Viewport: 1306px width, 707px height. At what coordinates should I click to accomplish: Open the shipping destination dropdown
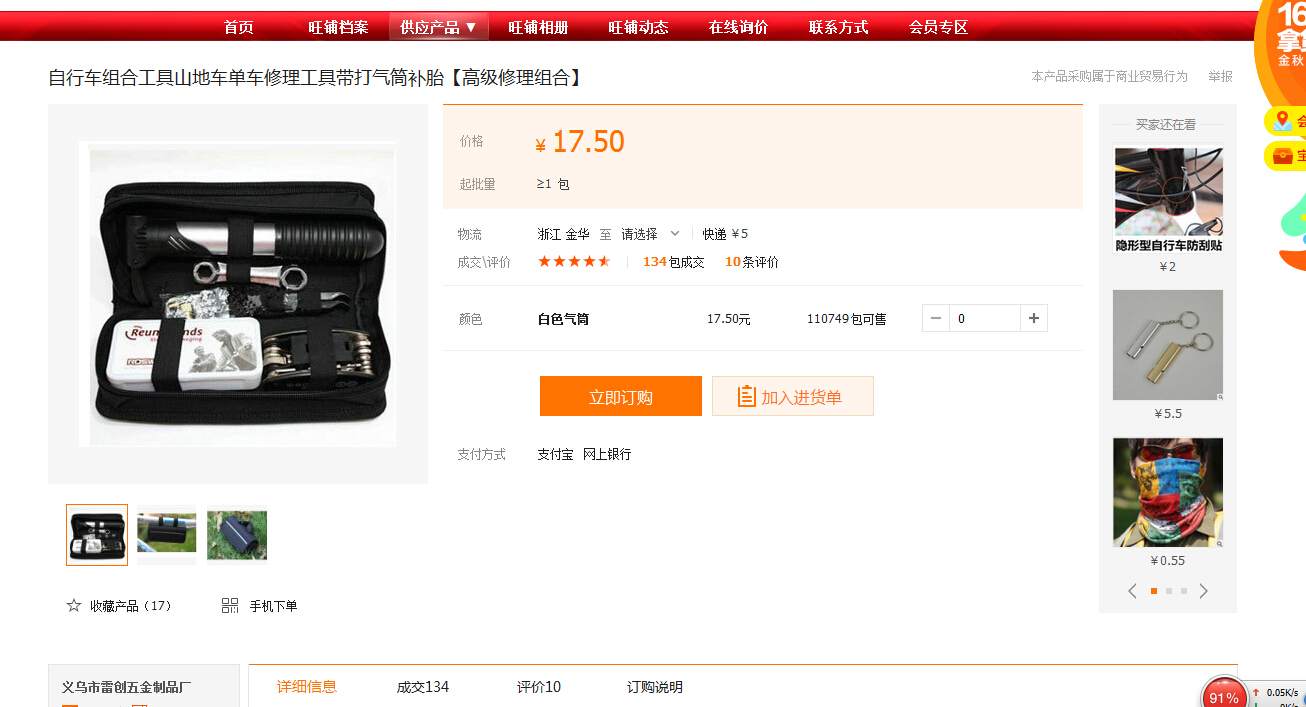pos(650,234)
